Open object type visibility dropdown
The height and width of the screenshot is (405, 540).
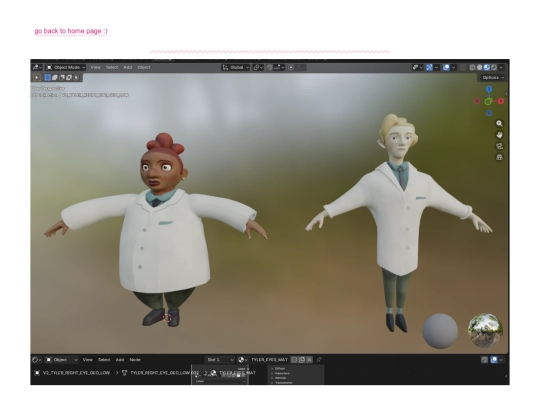[x=417, y=68]
